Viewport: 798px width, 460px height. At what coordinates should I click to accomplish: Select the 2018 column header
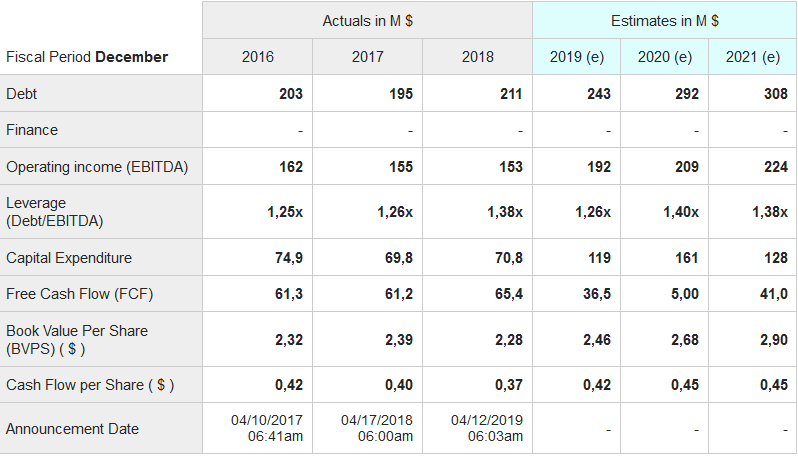pyautogui.click(x=478, y=57)
